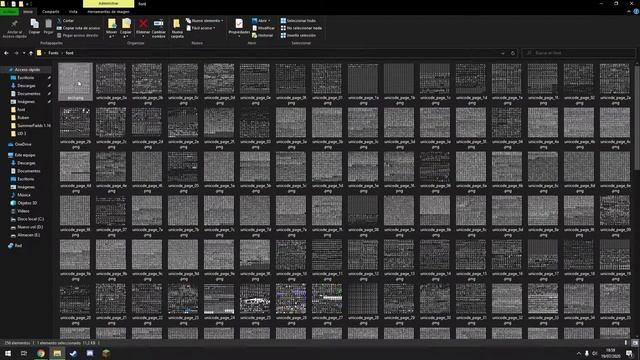The image size is (640, 360).
Task: Go forward with the forward arrow
Action: click(x=16, y=53)
